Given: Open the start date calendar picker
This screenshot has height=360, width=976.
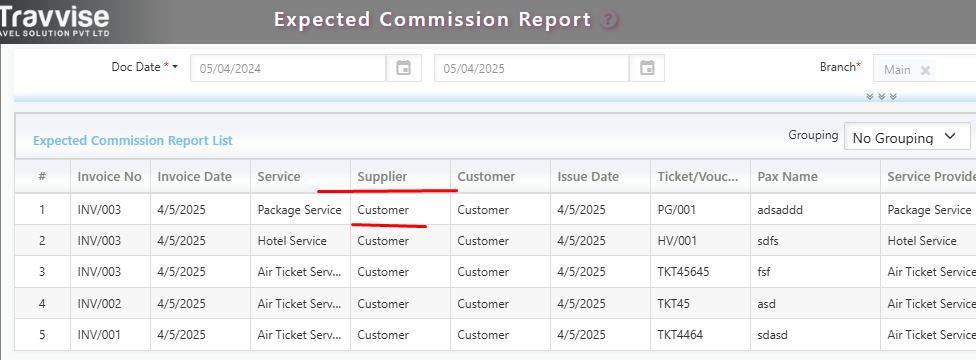Looking at the screenshot, I should pos(404,68).
